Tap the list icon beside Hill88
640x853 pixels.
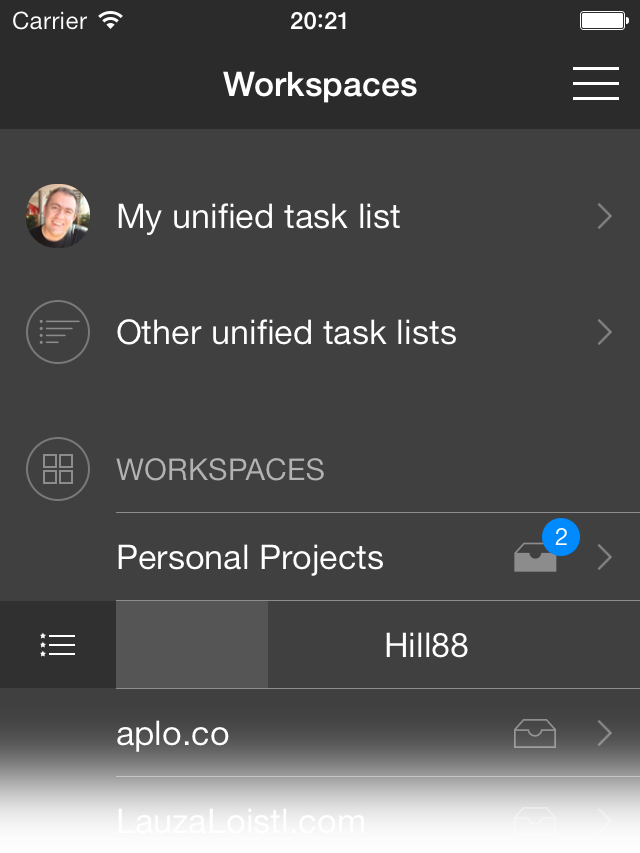pos(58,645)
